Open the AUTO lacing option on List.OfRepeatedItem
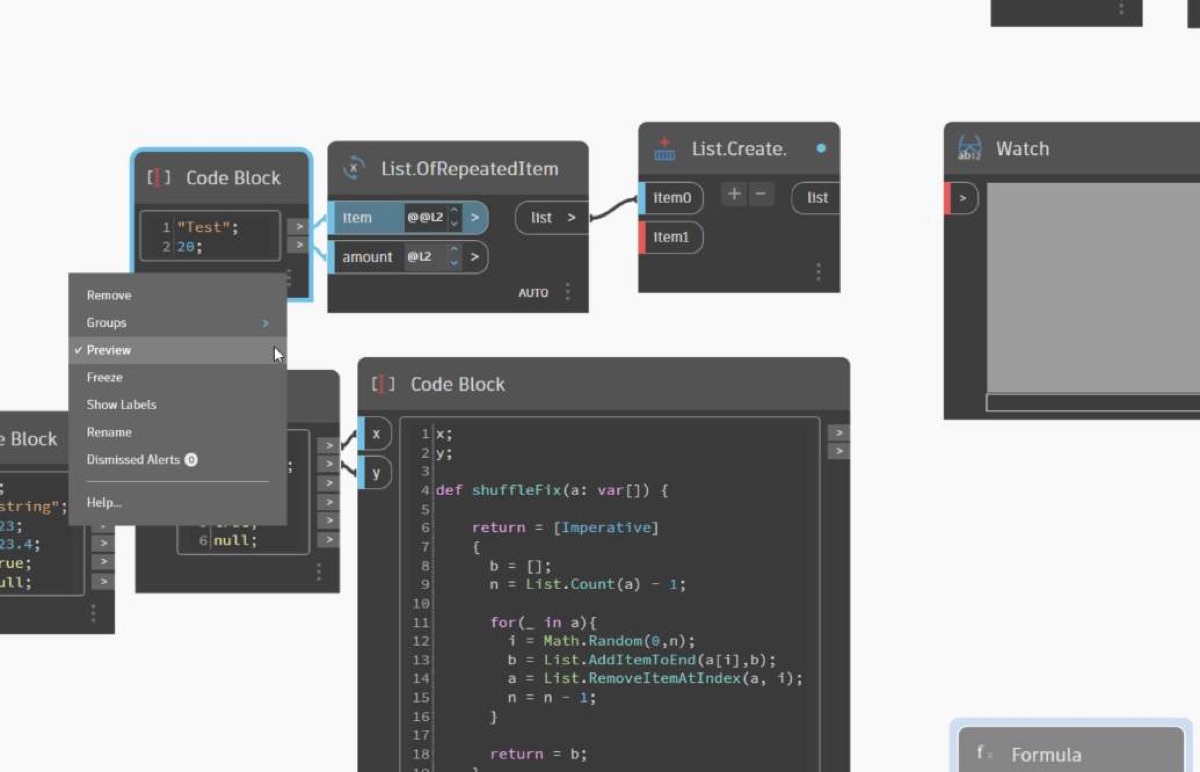The height and width of the screenshot is (772, 1200). [533, 293]
